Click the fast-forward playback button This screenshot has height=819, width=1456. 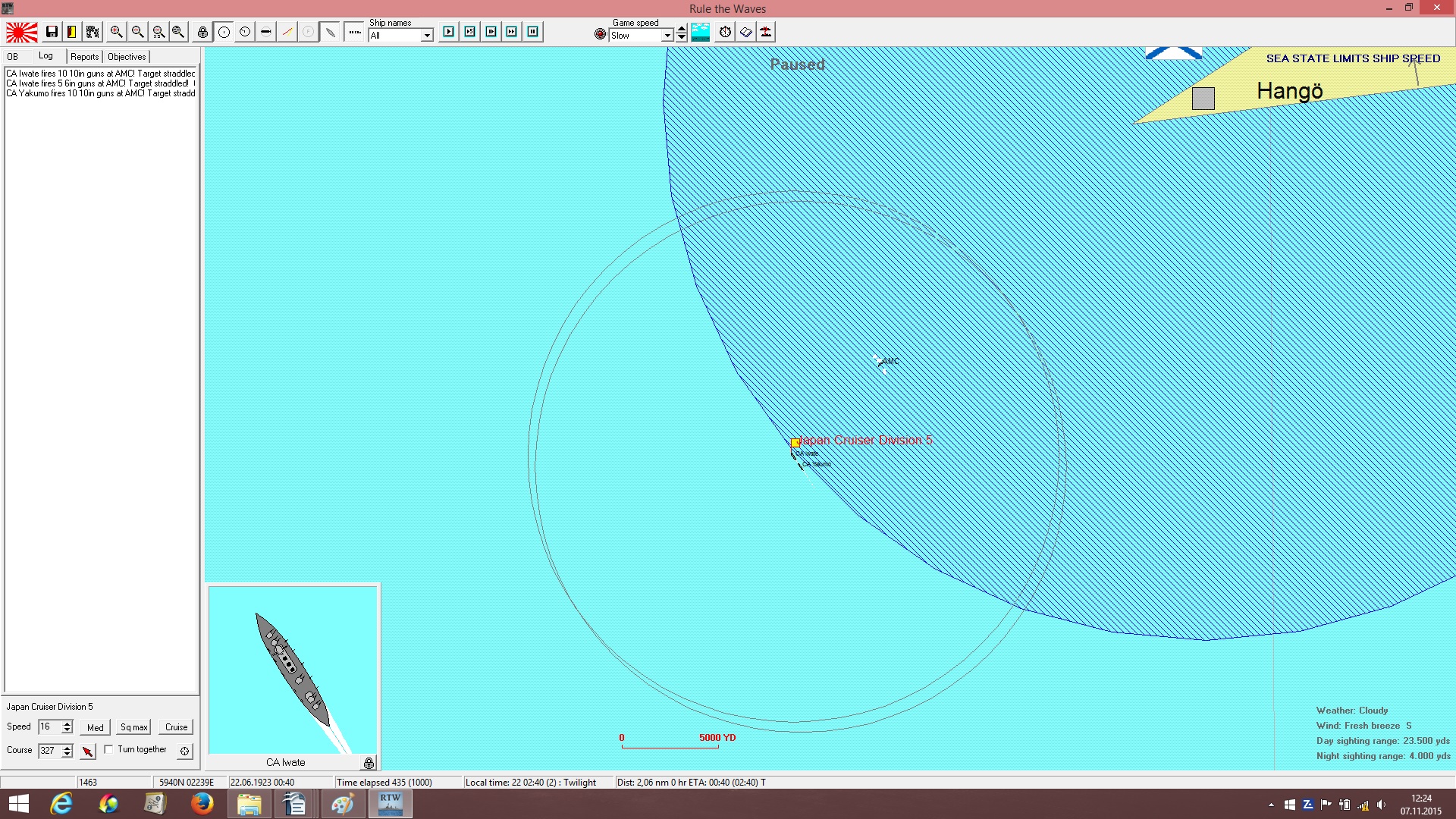512,32
